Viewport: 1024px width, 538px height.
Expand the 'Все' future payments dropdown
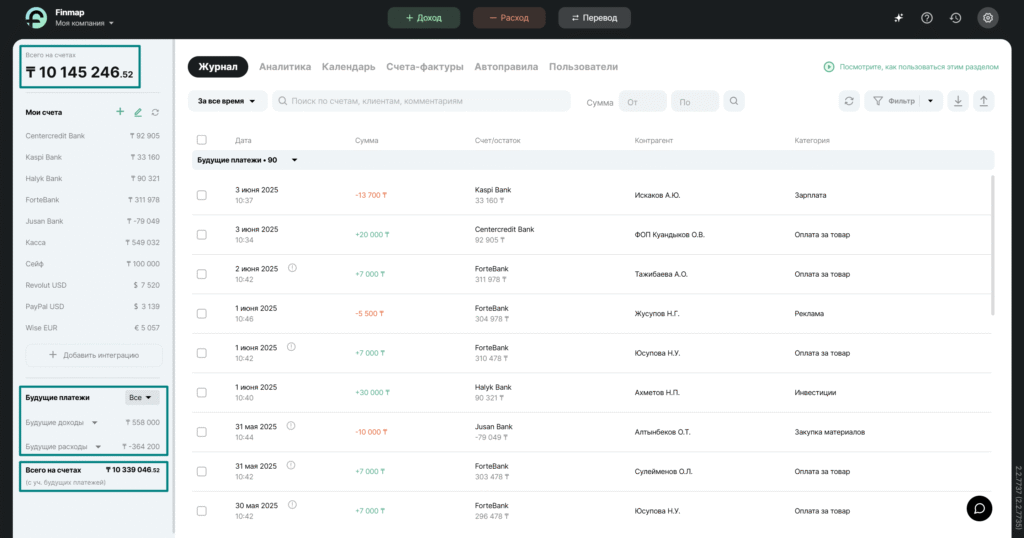click(x=142, y=397)
